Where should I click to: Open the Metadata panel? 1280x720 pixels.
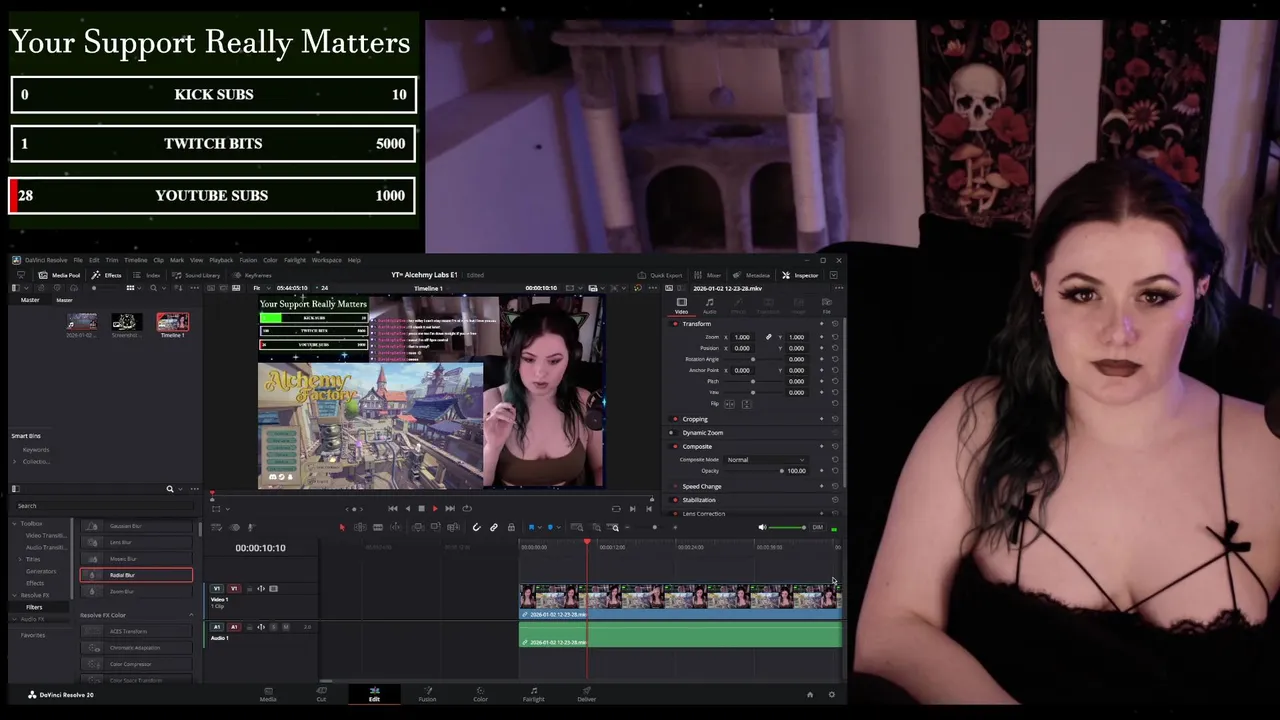click(x=753, y=275)
